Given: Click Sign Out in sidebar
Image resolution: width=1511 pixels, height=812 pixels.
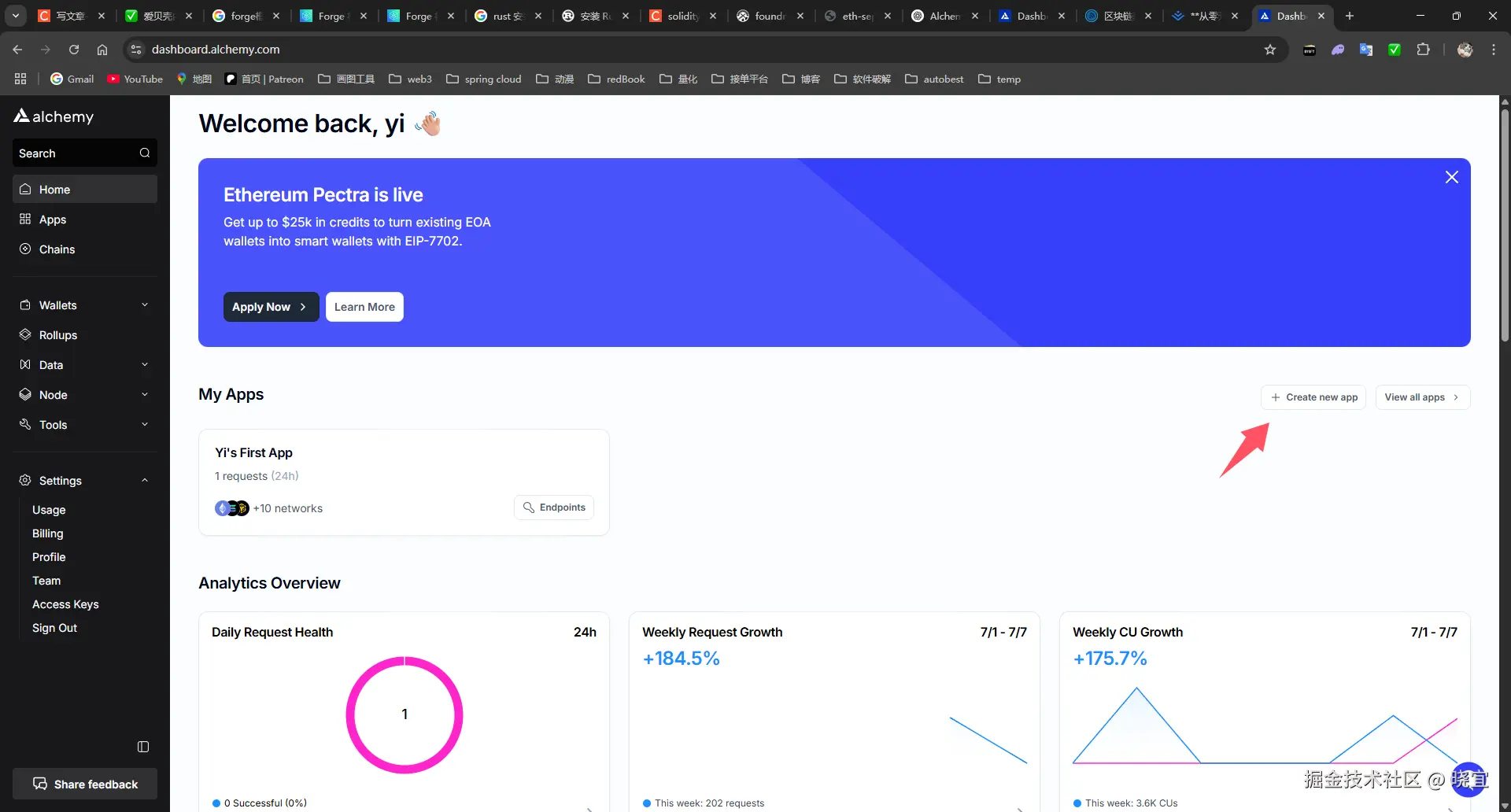Looking at the screenshot, I should tap(54, 628).
